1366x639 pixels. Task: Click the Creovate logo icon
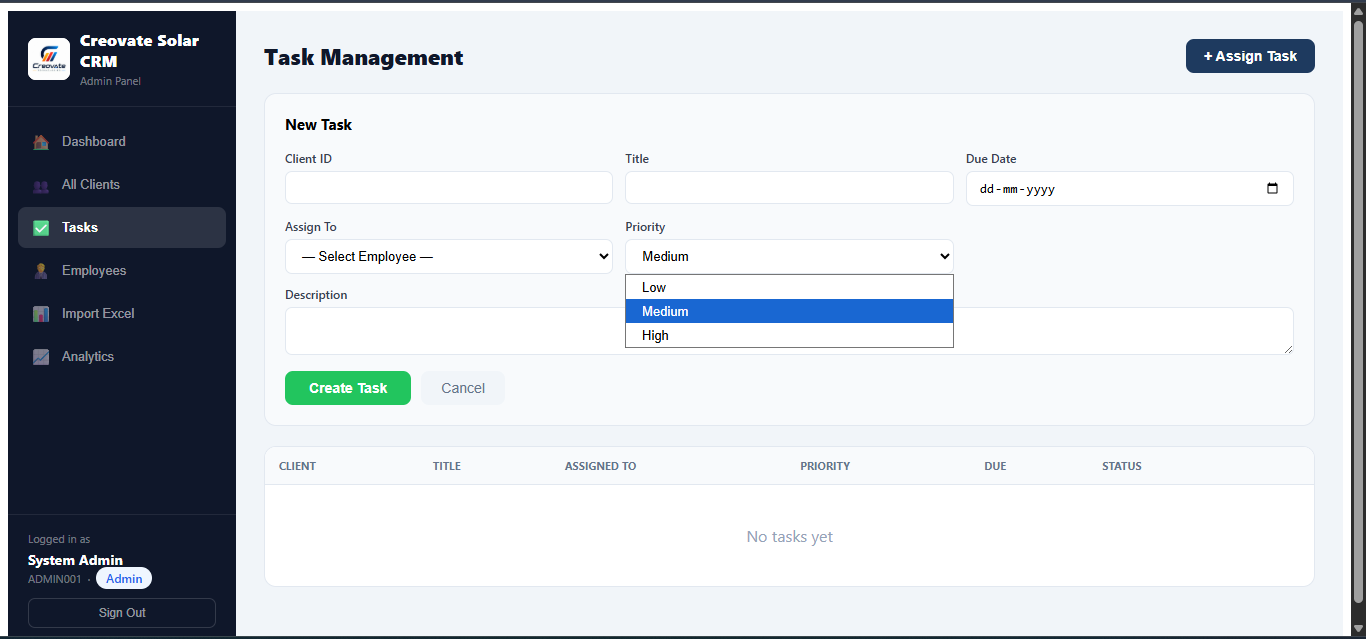coord(49,59)
